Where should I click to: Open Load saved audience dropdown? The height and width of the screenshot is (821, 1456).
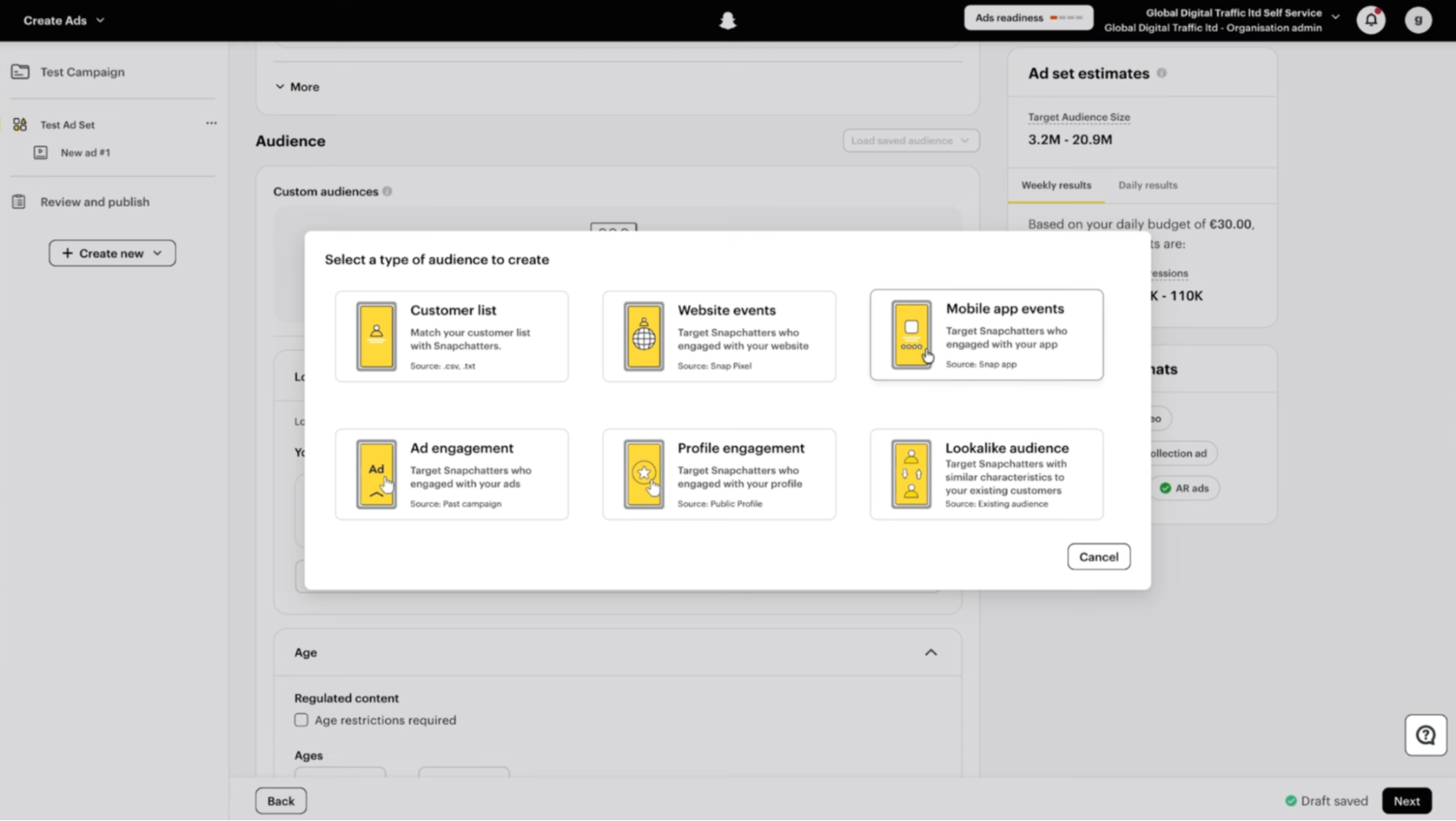click(x=910, y=141)
